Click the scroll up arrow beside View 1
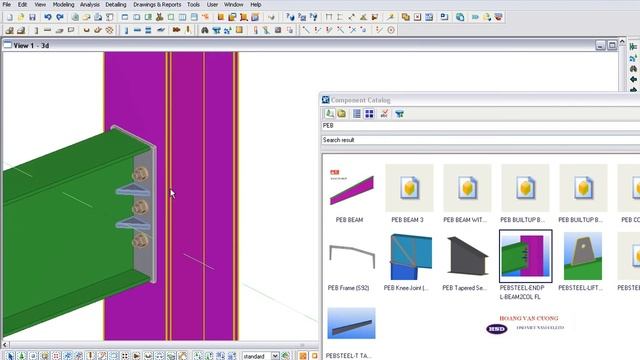 point(622,42)
